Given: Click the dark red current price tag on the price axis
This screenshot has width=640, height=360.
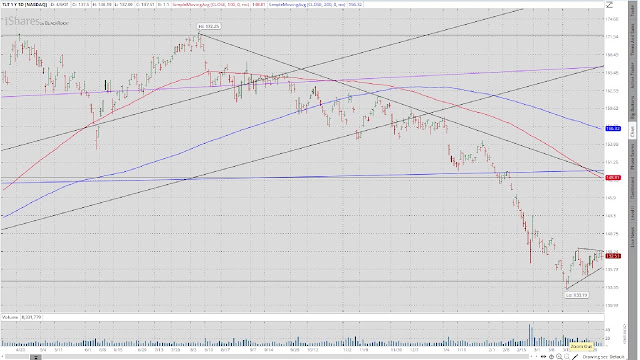Looking at the screenshot, I should click(613, 256).
